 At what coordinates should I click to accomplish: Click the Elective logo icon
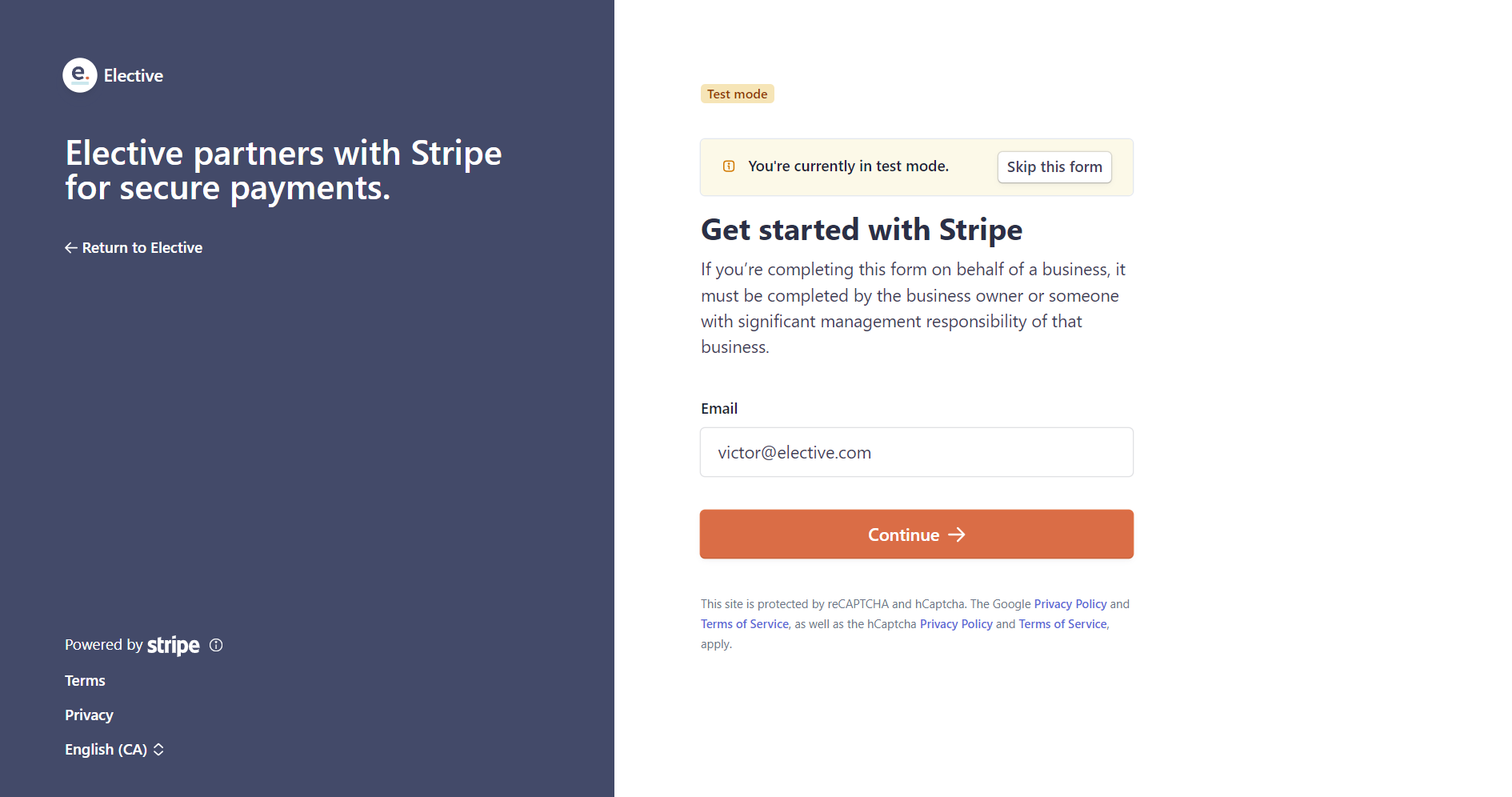(80, 75)
